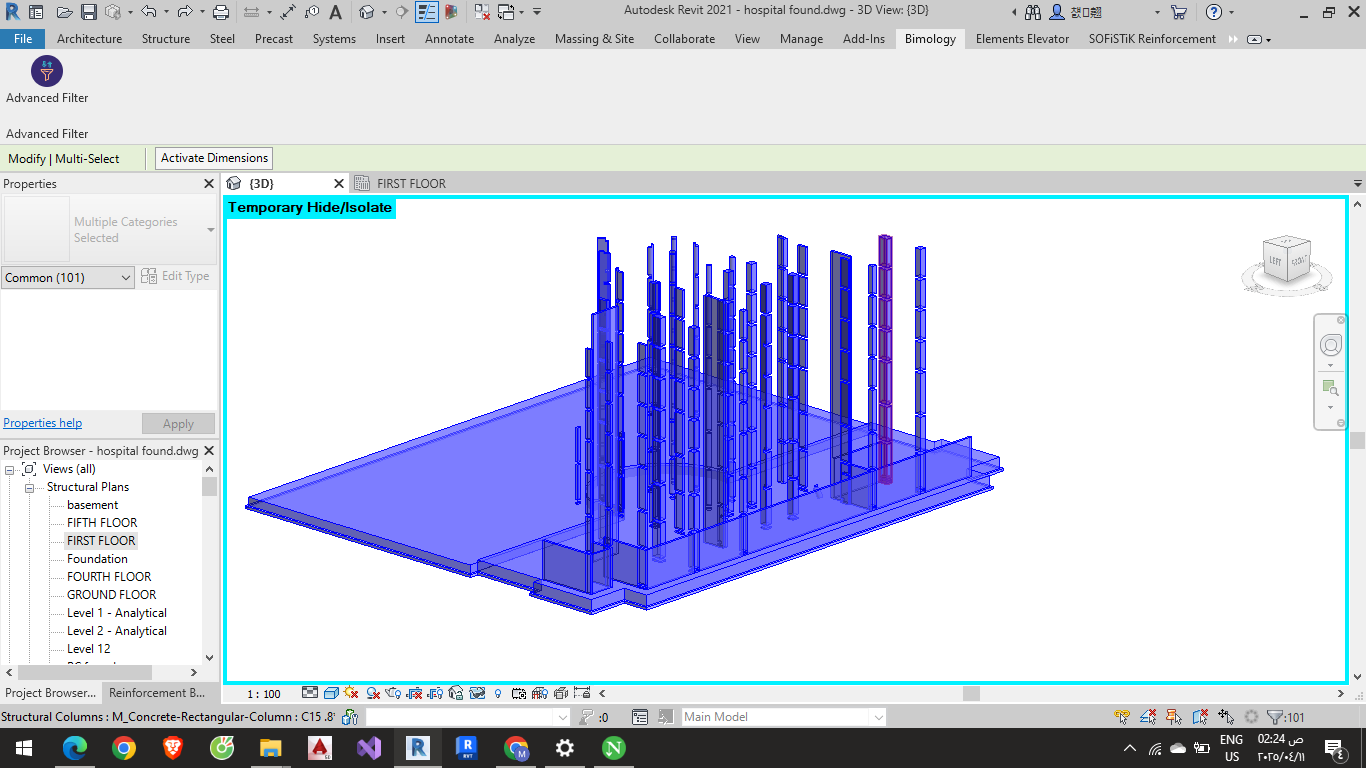This screenshot has width=1366, height=768.
Task: Switch to the FIRST FLOOR view tab
Action: point(411,184)
